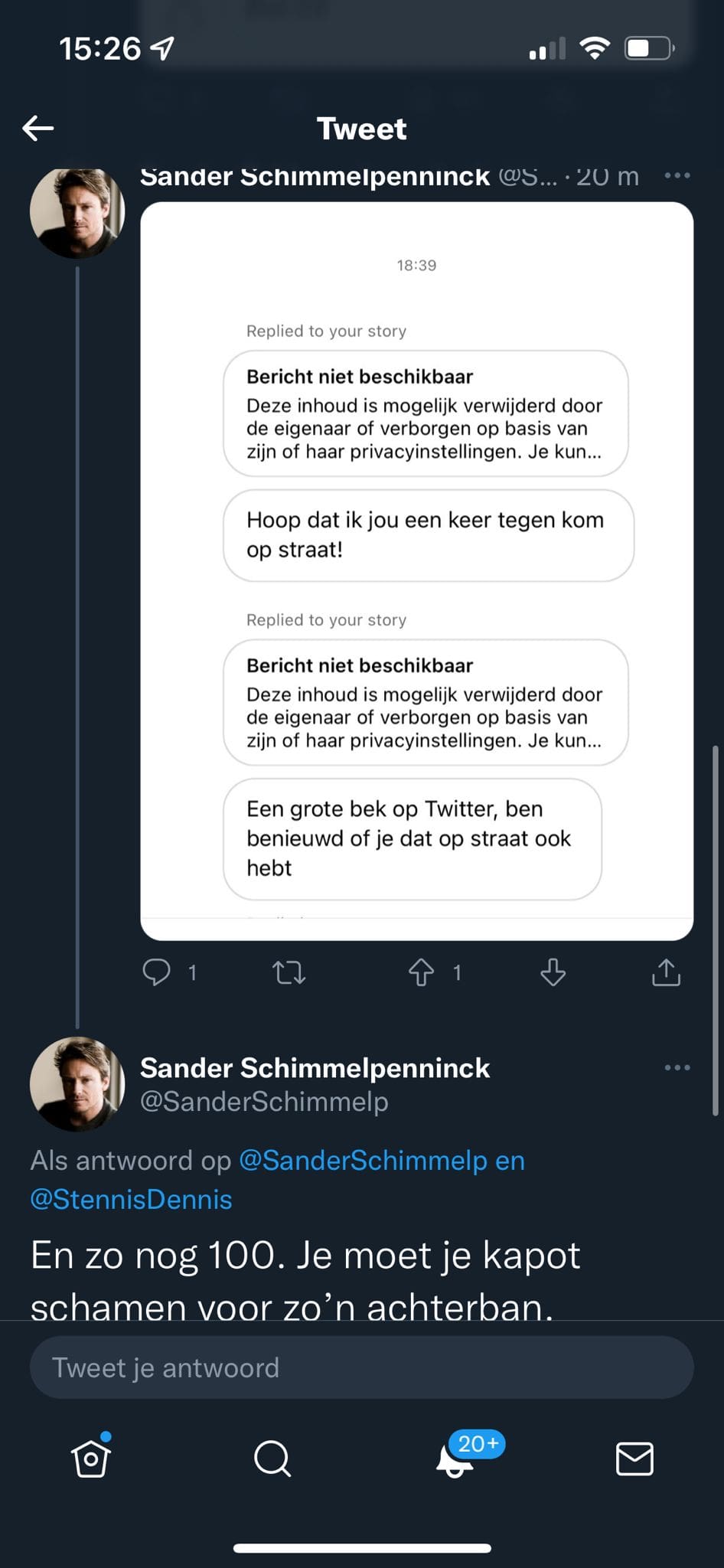The height and width of the screenshot is (1568, 724).
Task: Tap the back arrow icon
Action: 38,128
